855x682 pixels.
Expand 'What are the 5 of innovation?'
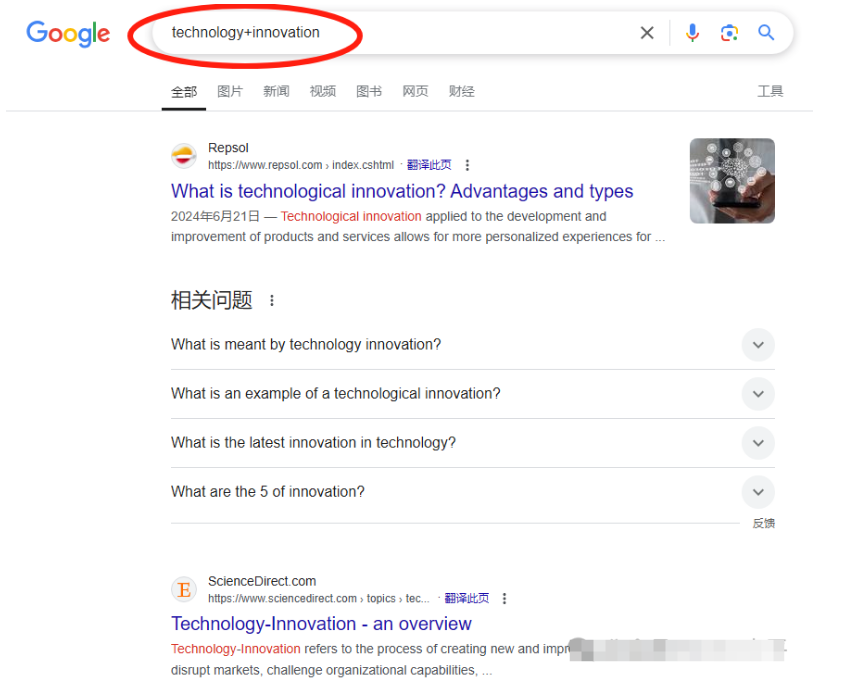tap(758, 492)
